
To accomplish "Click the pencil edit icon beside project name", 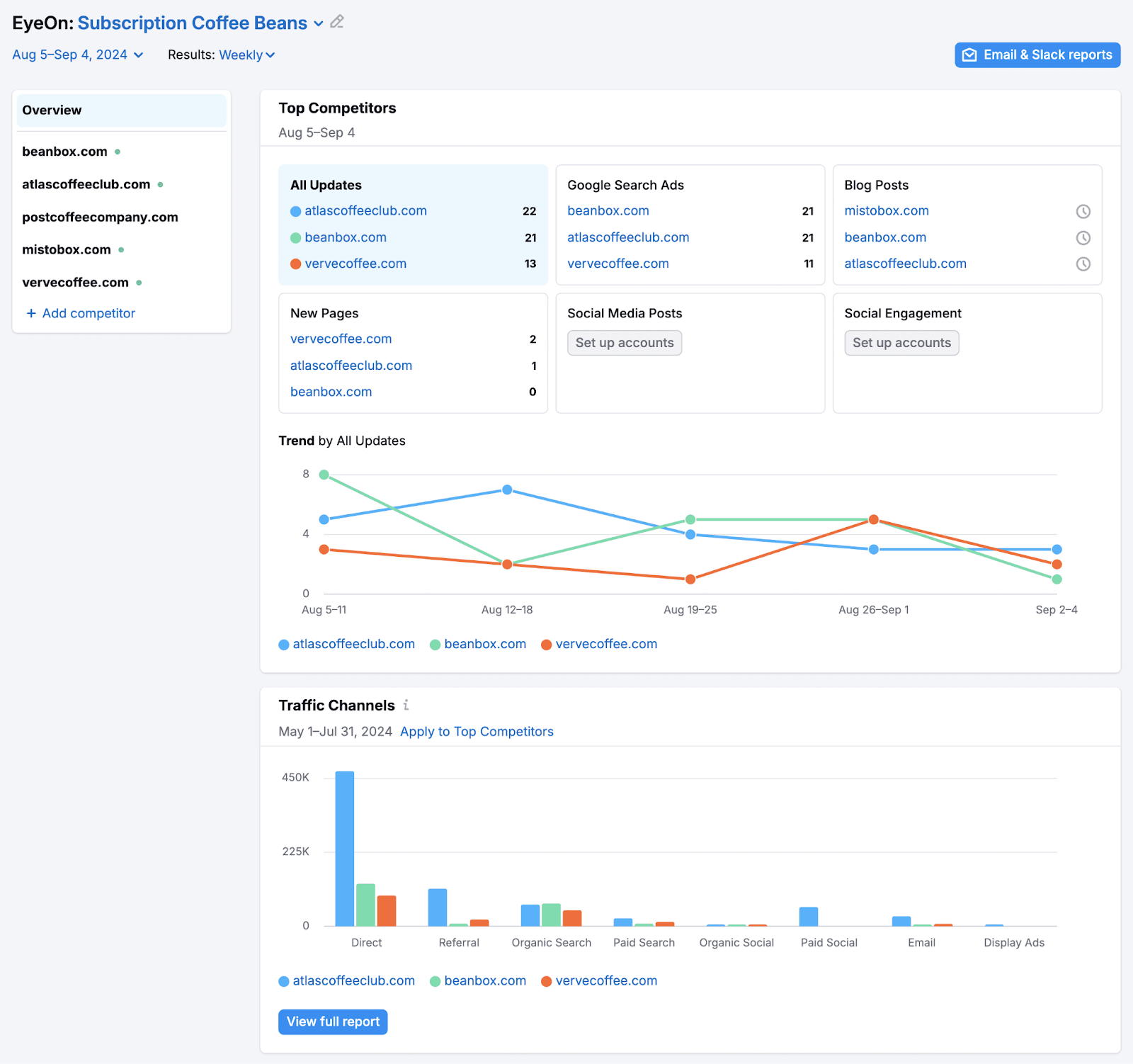I will tap(336, 22).
